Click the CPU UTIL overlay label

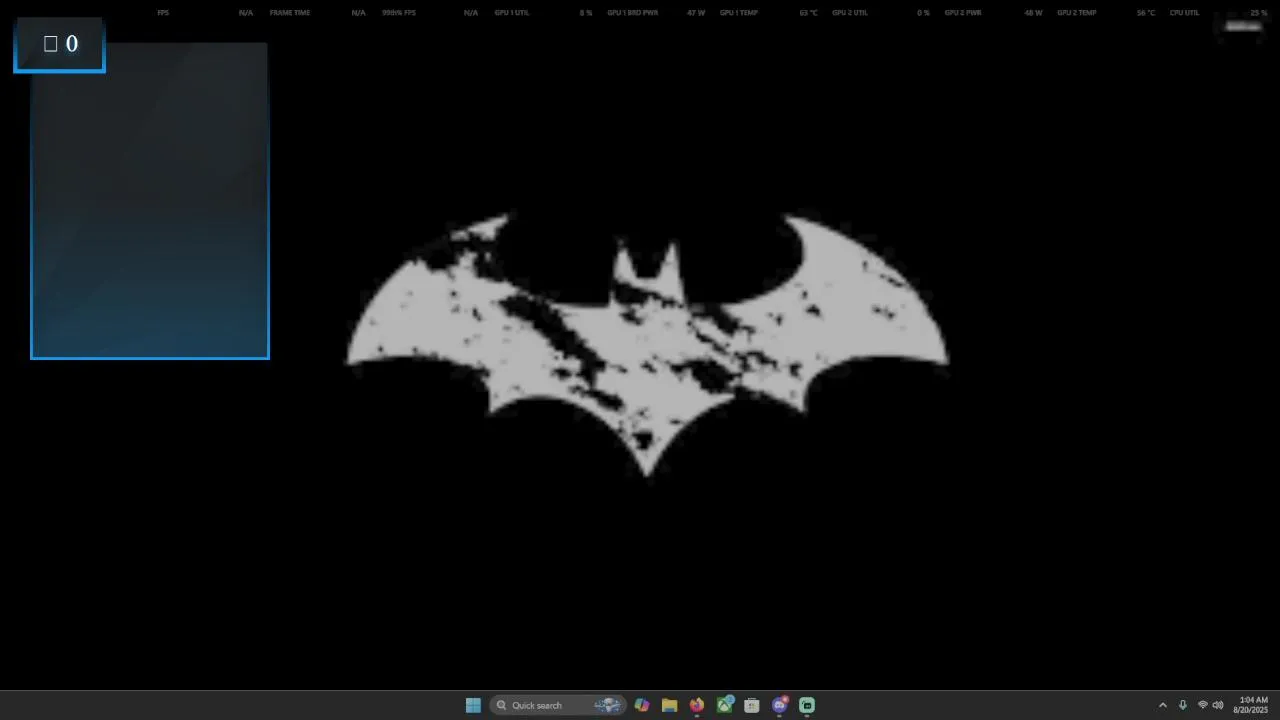pyautogui.click(x=1184, y=13)
